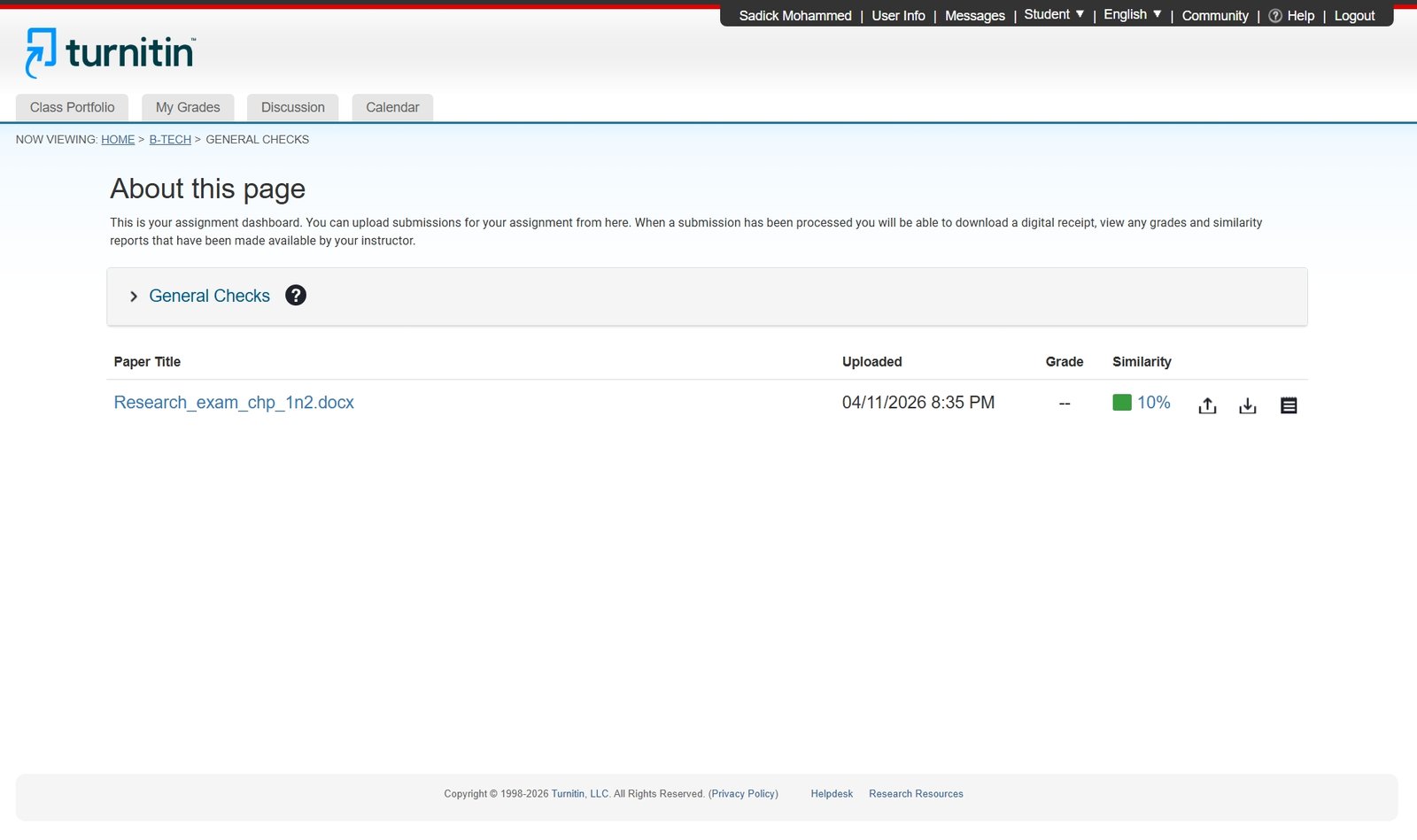Screen dimensions: 1417x840
Task: Click the Logout link
Action: coord(1354,16)
